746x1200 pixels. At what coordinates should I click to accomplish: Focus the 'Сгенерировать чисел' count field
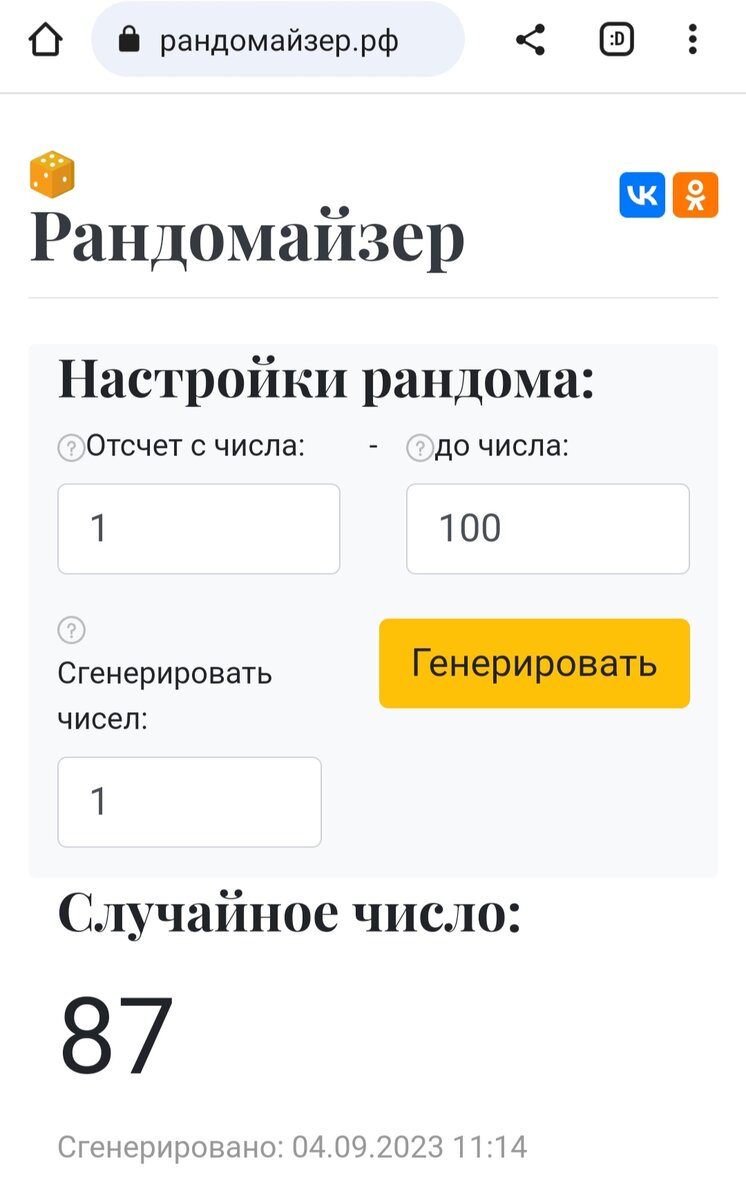pyautogui.click(x=190, y=802)
